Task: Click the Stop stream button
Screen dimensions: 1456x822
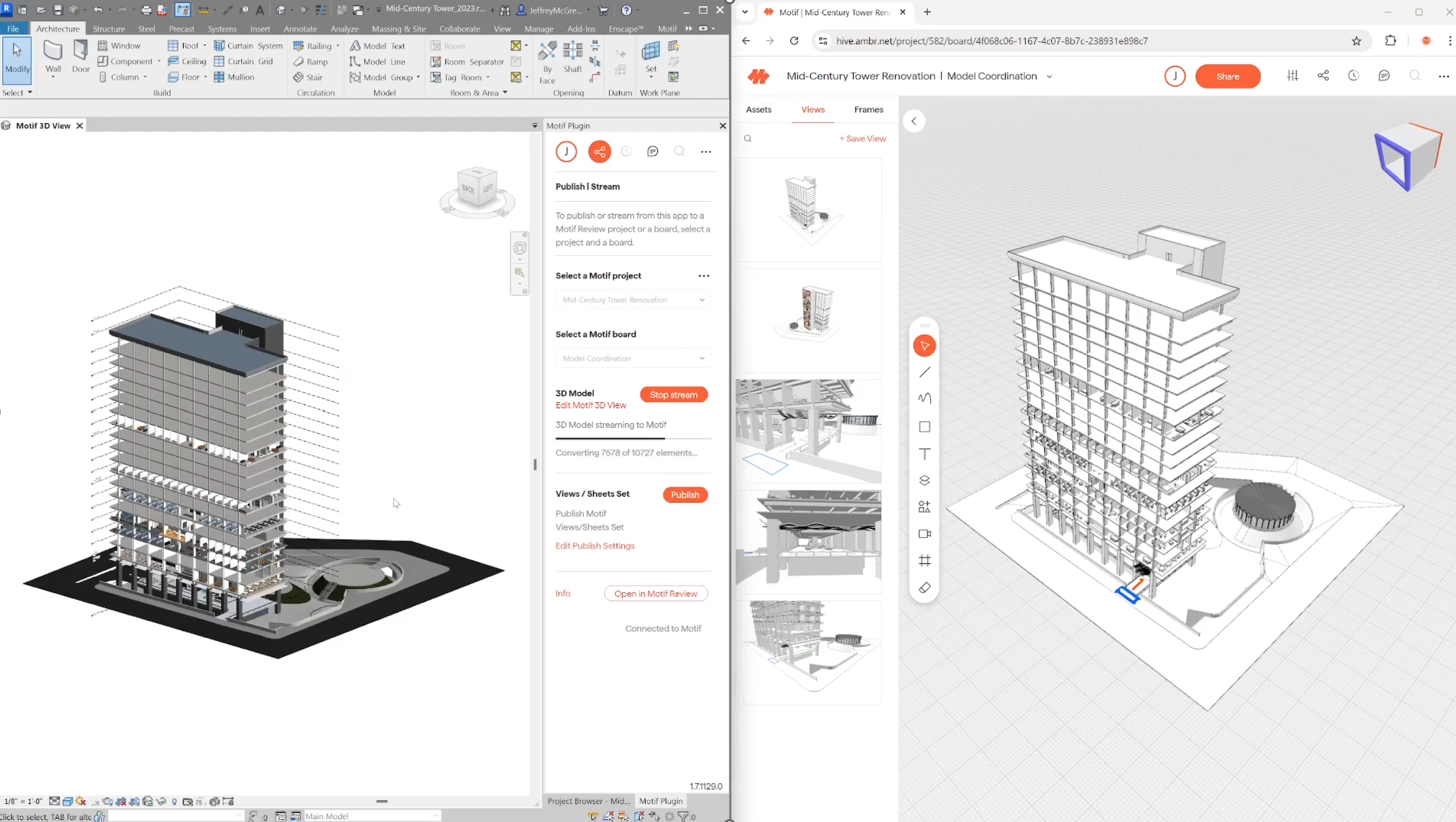Action: (x=673, y=395)
